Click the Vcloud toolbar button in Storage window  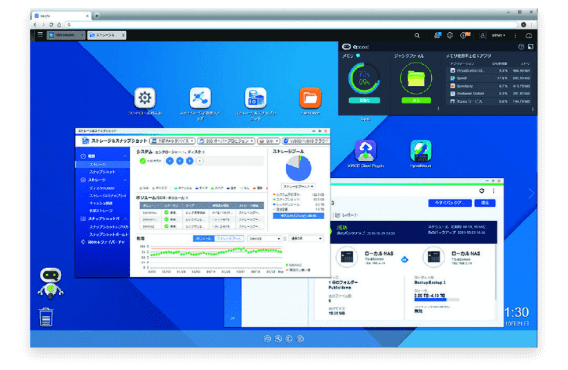(x=306, y=141)
